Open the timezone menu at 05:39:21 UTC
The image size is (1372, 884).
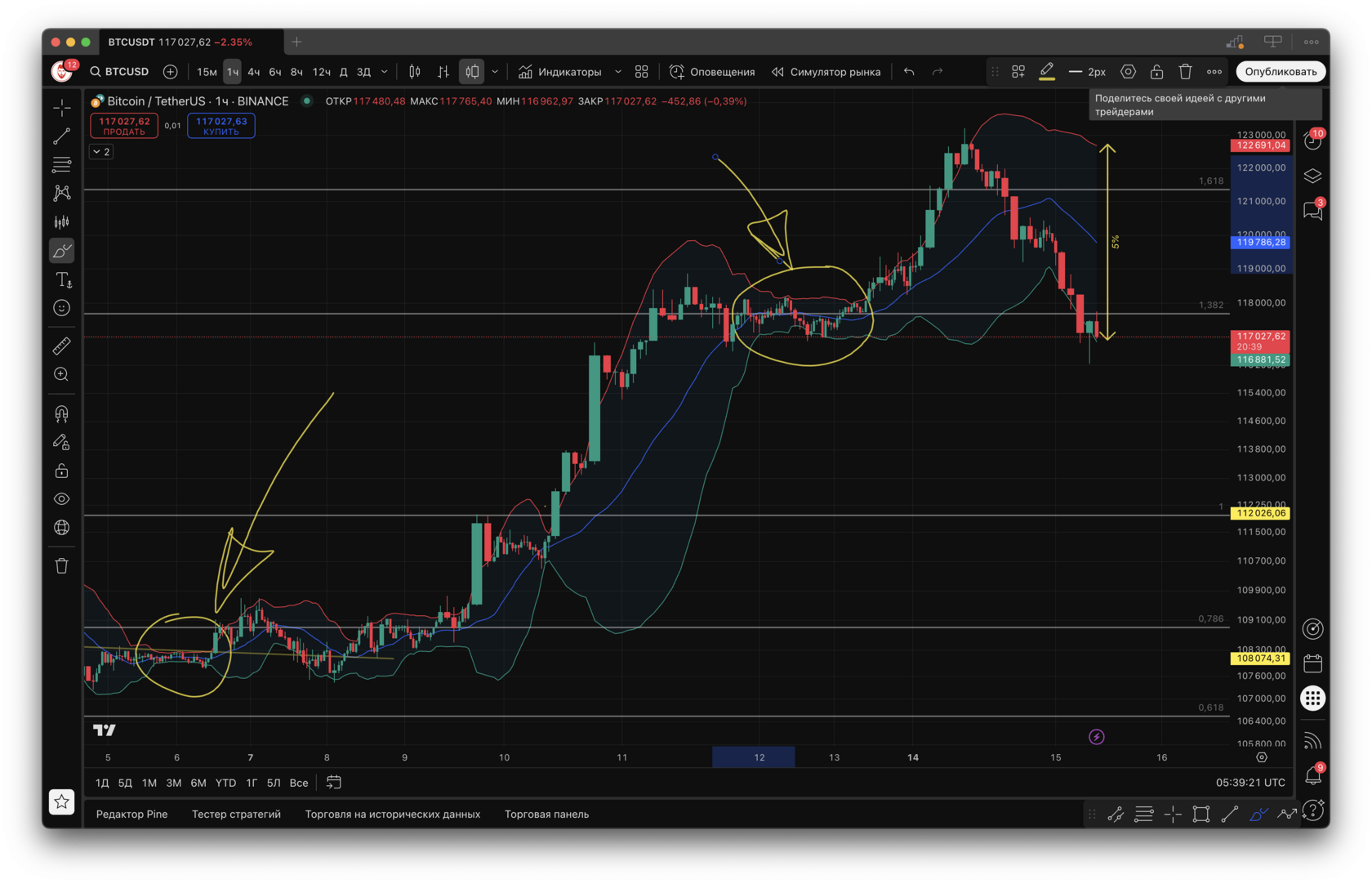(x=1250, y=783)
